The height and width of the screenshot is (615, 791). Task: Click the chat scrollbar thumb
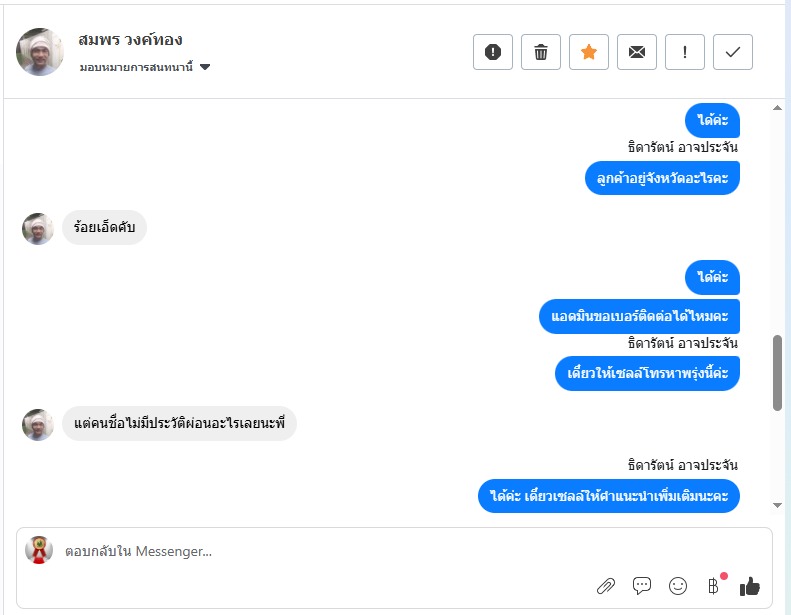coord(777,372)
